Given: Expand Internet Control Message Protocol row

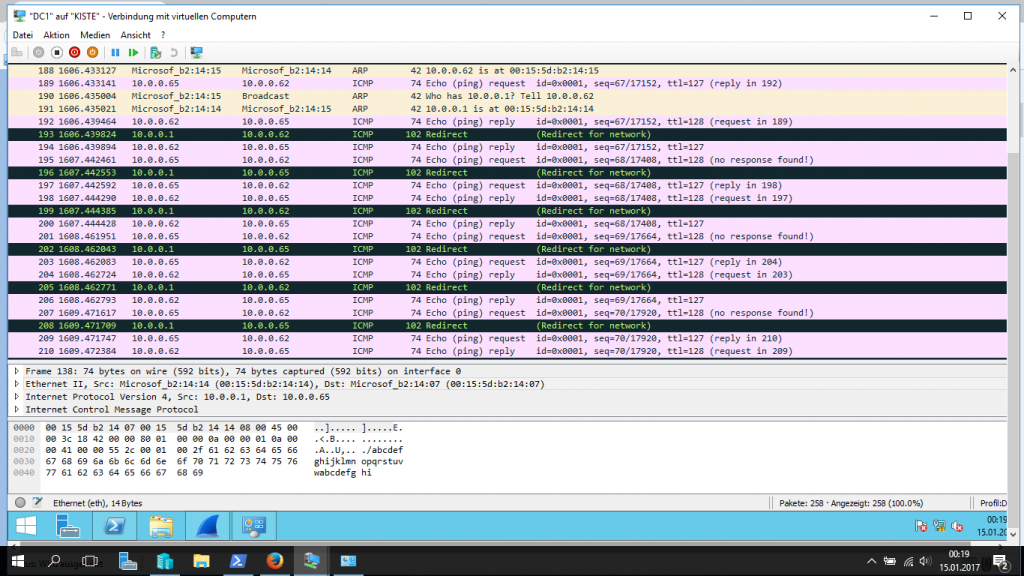Looking at the screenshot, I should coord(17,409).
